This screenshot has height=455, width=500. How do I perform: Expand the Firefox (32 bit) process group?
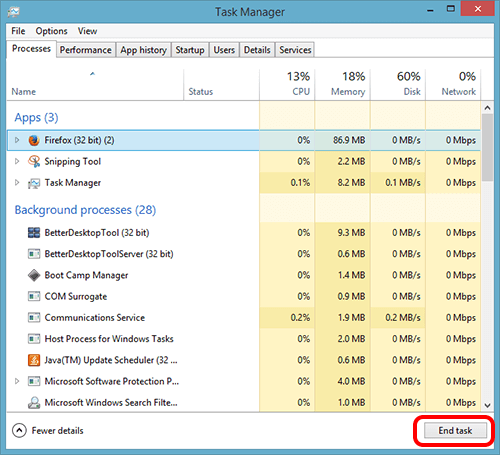[x=17, y=140]
